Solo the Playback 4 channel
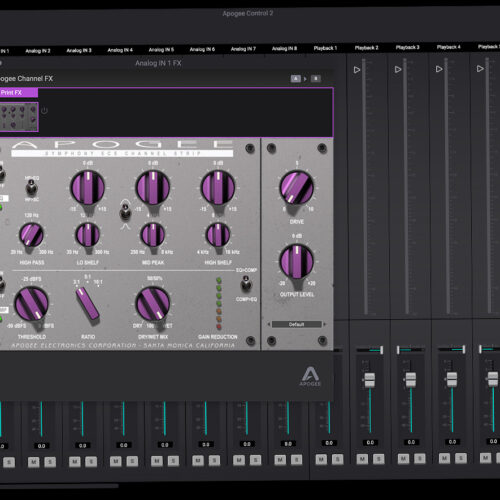The image size is (500, 500). [x=461, y=458]
